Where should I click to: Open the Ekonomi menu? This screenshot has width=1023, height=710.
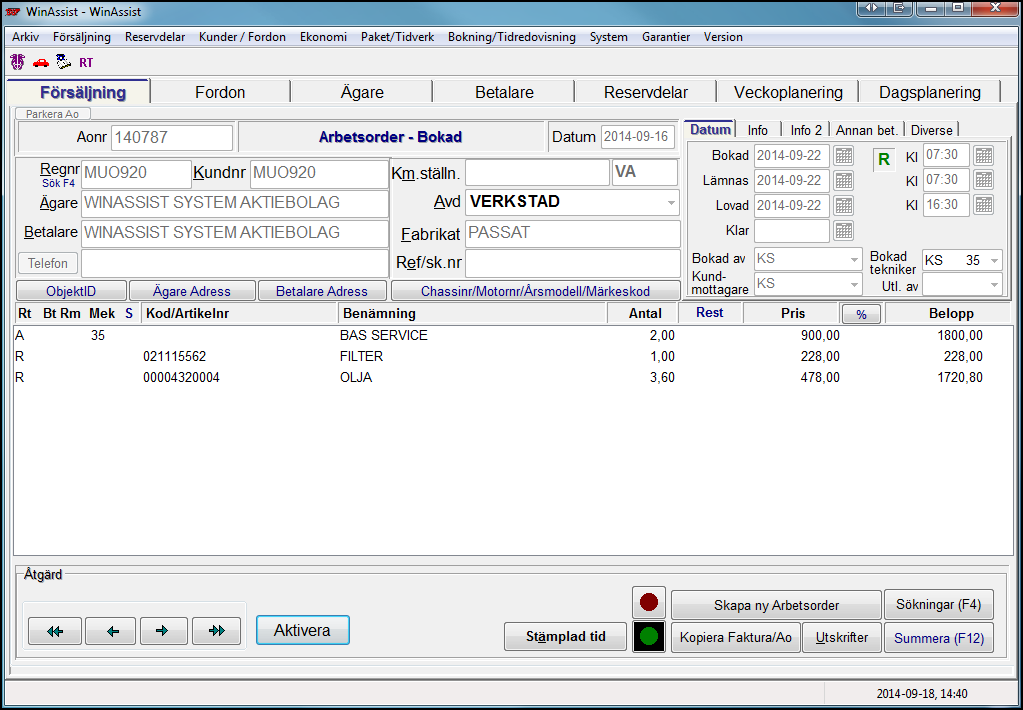tap(323, 37)
